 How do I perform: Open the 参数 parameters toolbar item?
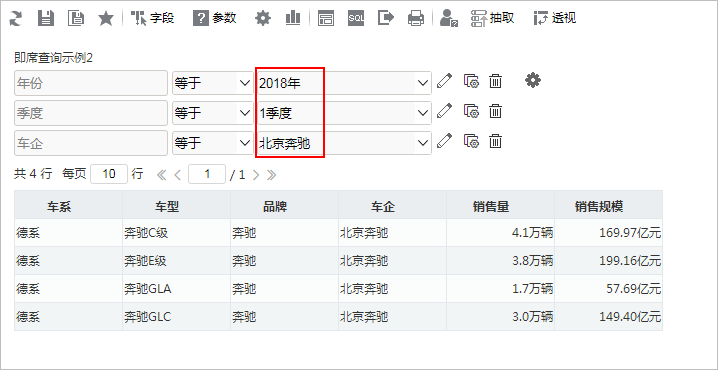pos(215,18)
